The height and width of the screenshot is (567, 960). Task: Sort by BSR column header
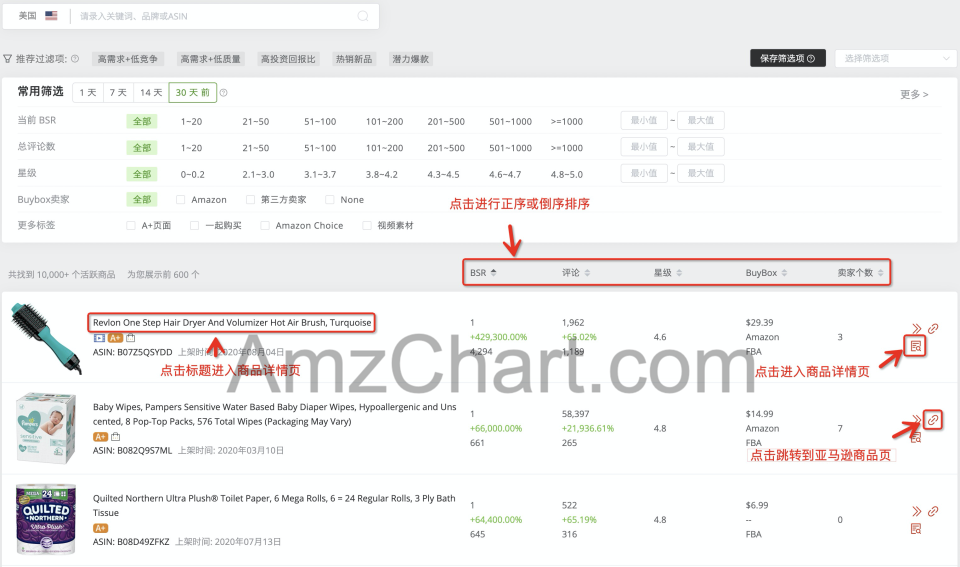[x=483, y=272]
